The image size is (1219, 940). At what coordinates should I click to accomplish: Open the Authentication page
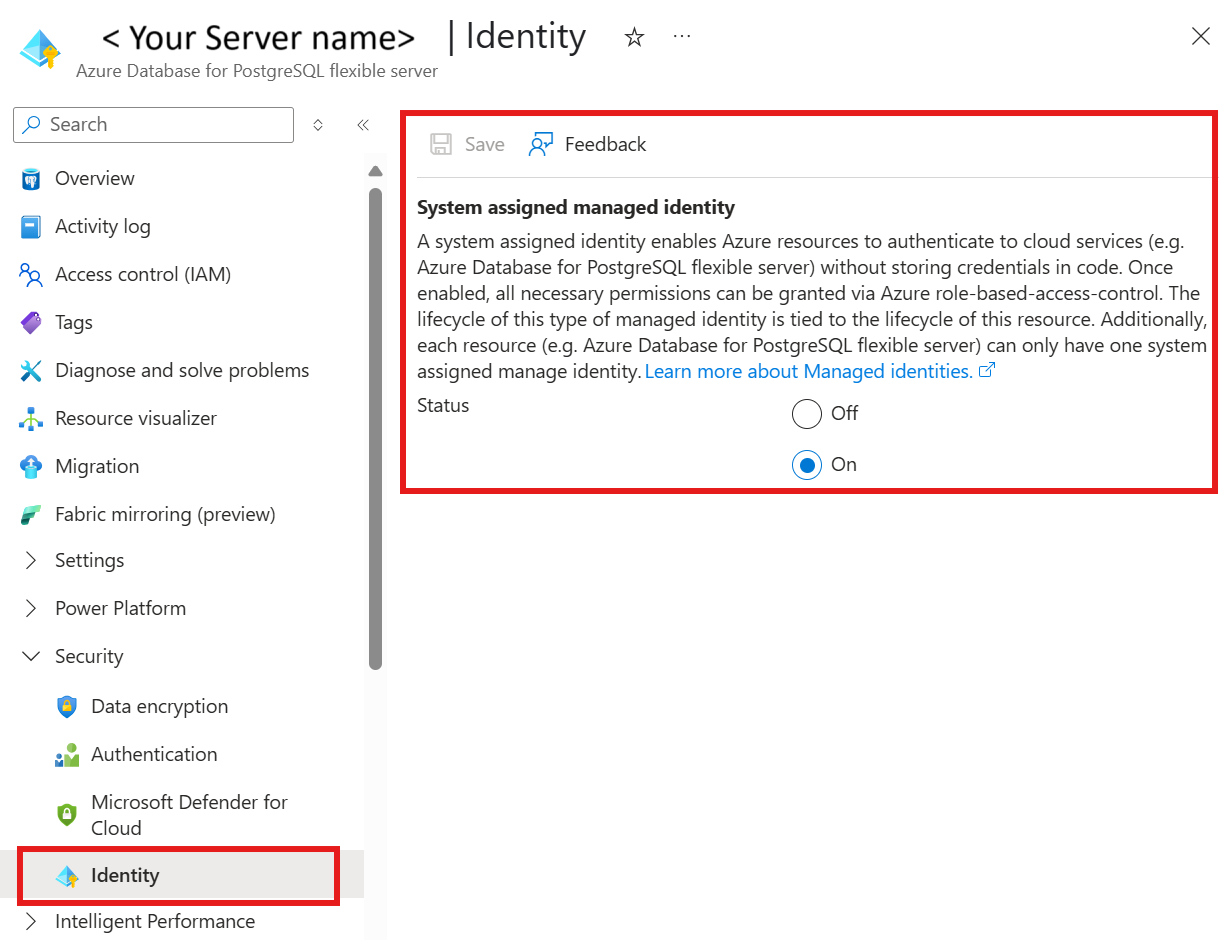coord(154,754)
